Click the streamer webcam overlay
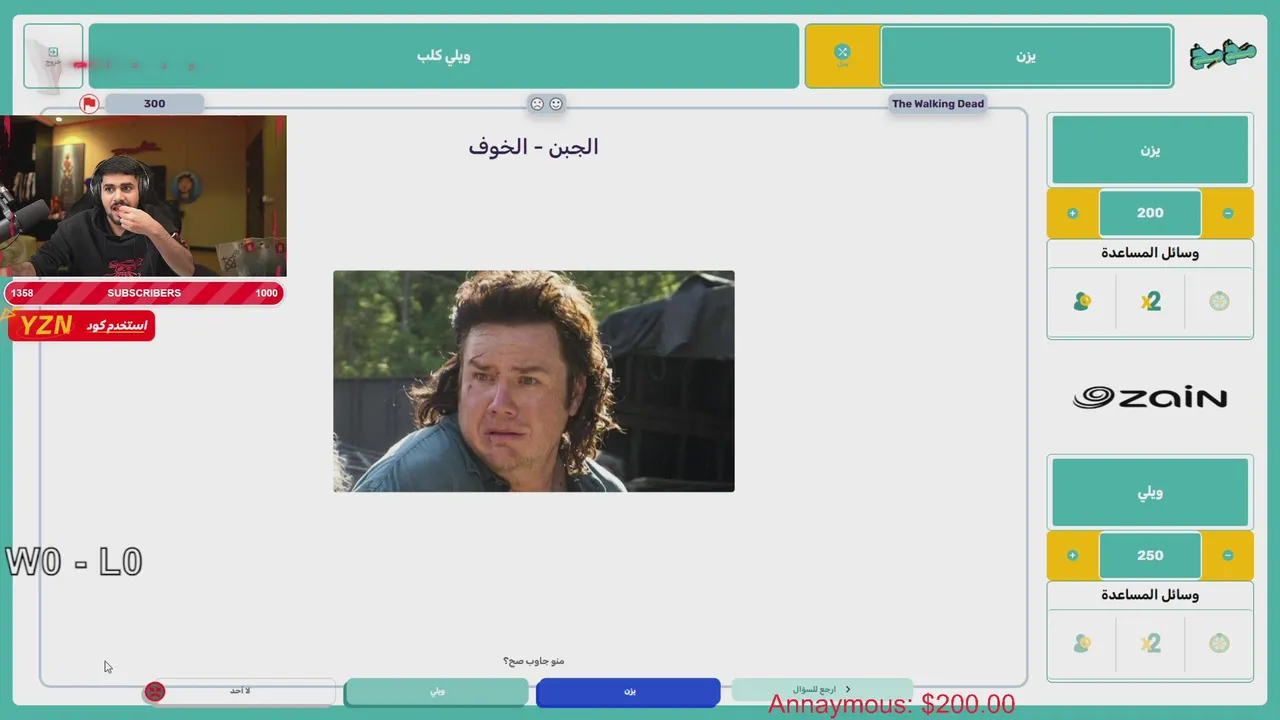Image resolution: width=1280 pixels, height=720 pixels. coord(143,196)
